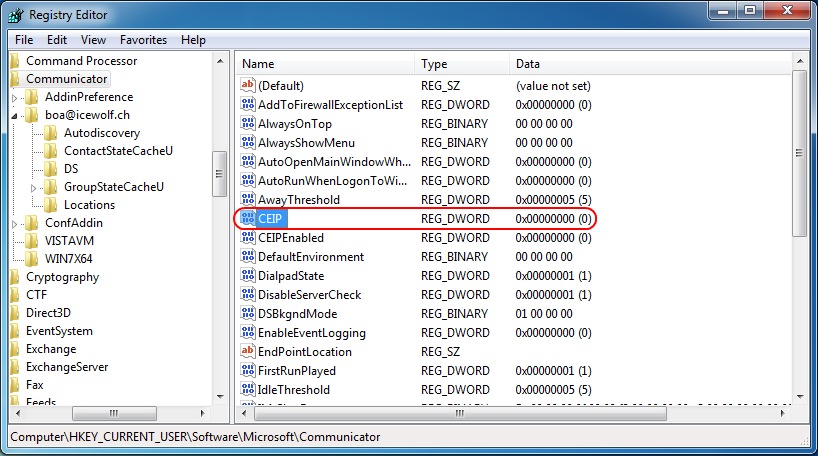
Task: Open the File menu
Action: pyautogui.click(x=24, y=40)
